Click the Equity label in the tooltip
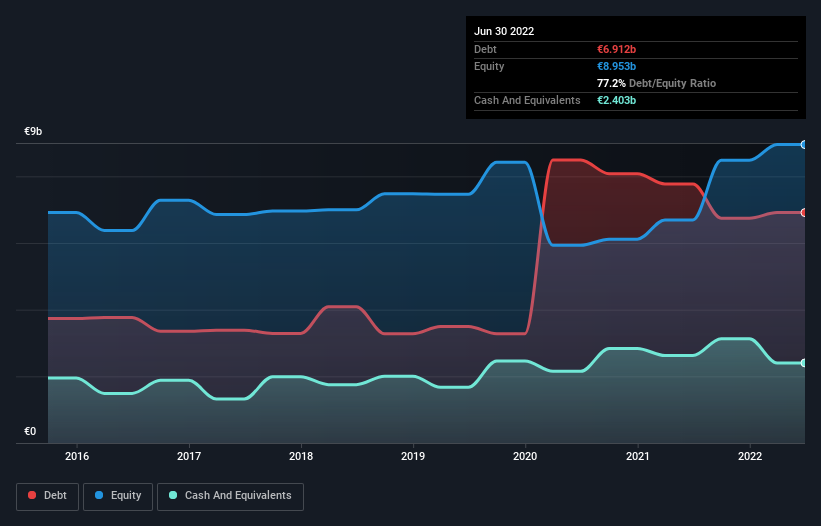The width and height of the screenshot is (821, 526). [x=489, y=66]
